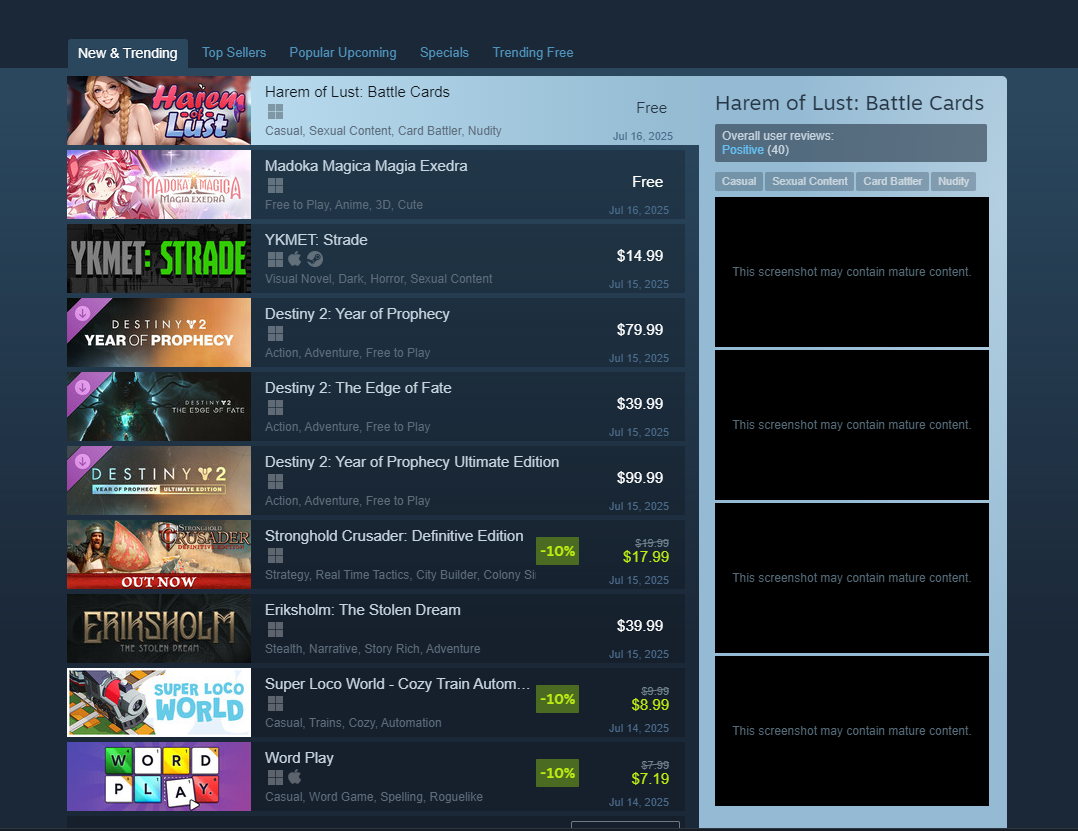The width and height of the screenshot is (1078, 831).
Task: Open Harem of Lust: Battle Cards title in preview panel
Action: click(x=849, y=103)
